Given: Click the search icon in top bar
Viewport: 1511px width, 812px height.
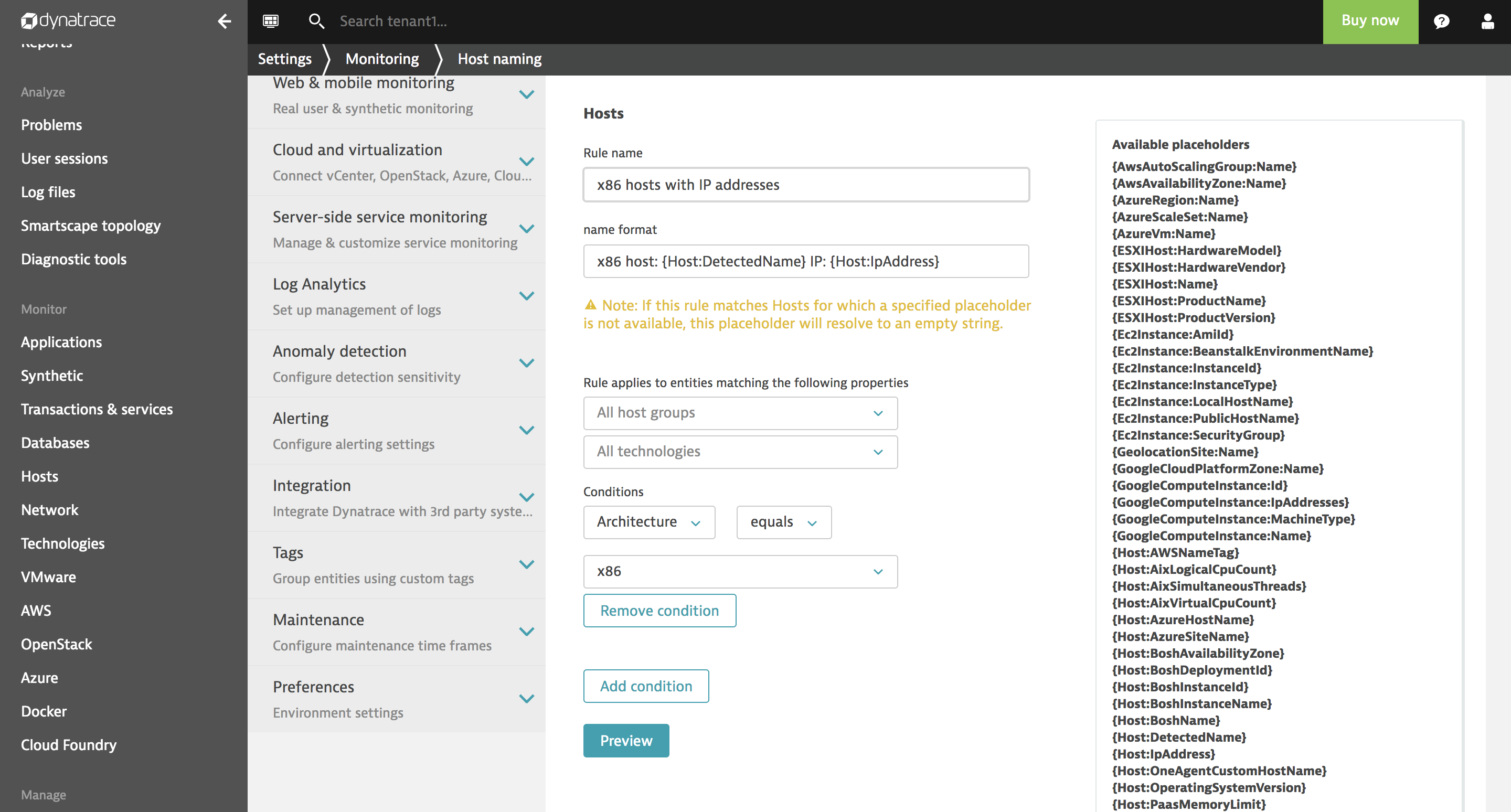Looking at the screenshot, I should coord(316,21).
